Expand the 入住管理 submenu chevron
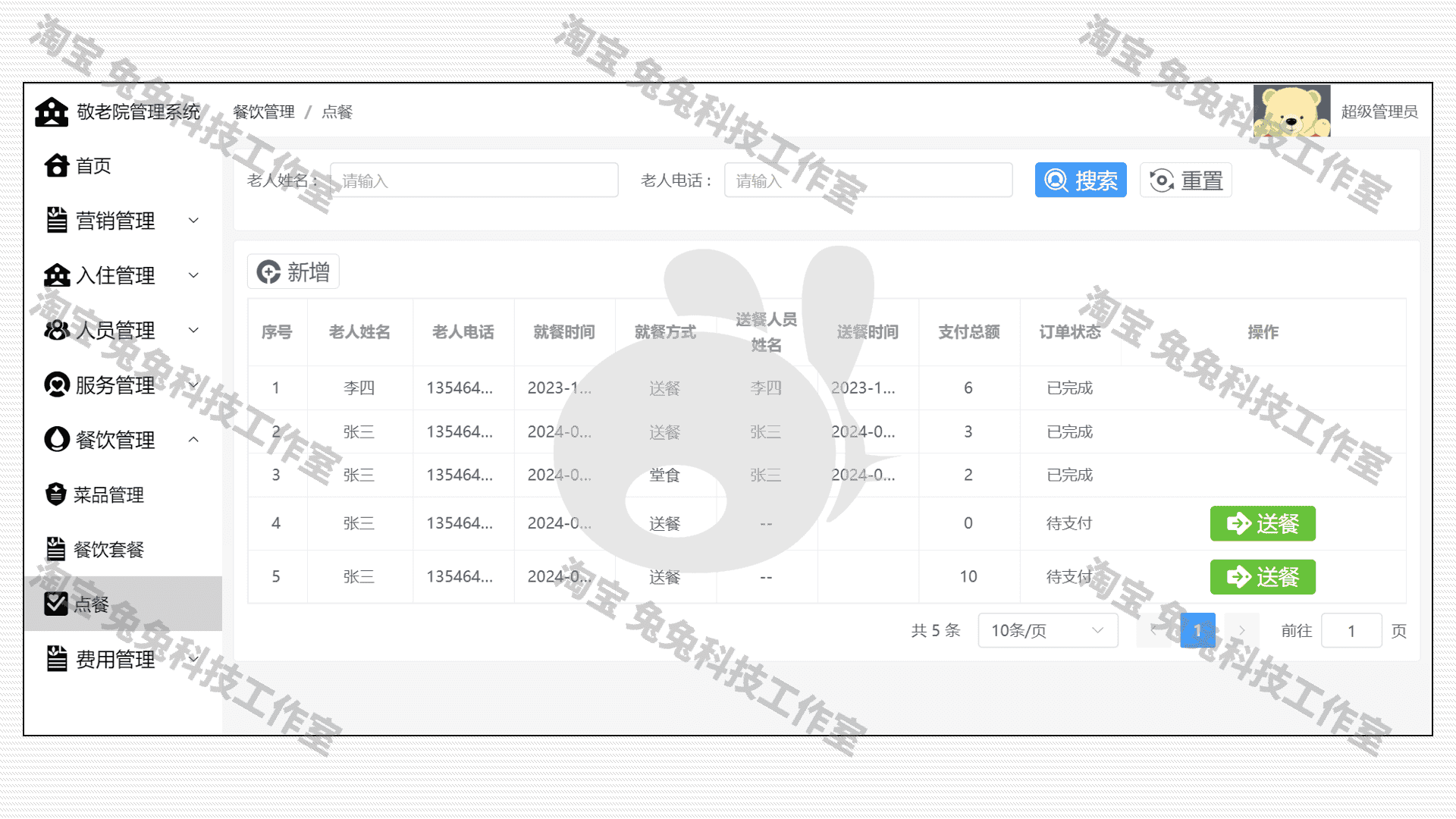 point(193,275)
